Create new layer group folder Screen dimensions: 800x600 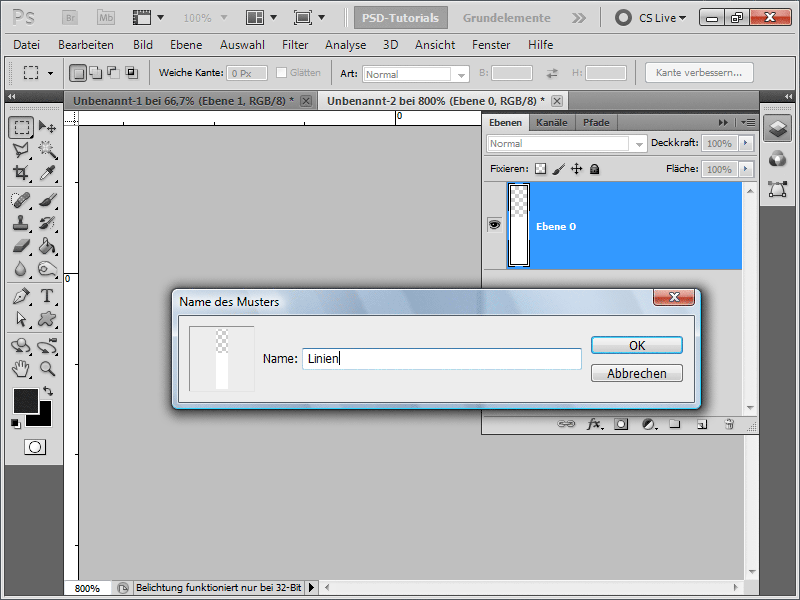point(674,424)
